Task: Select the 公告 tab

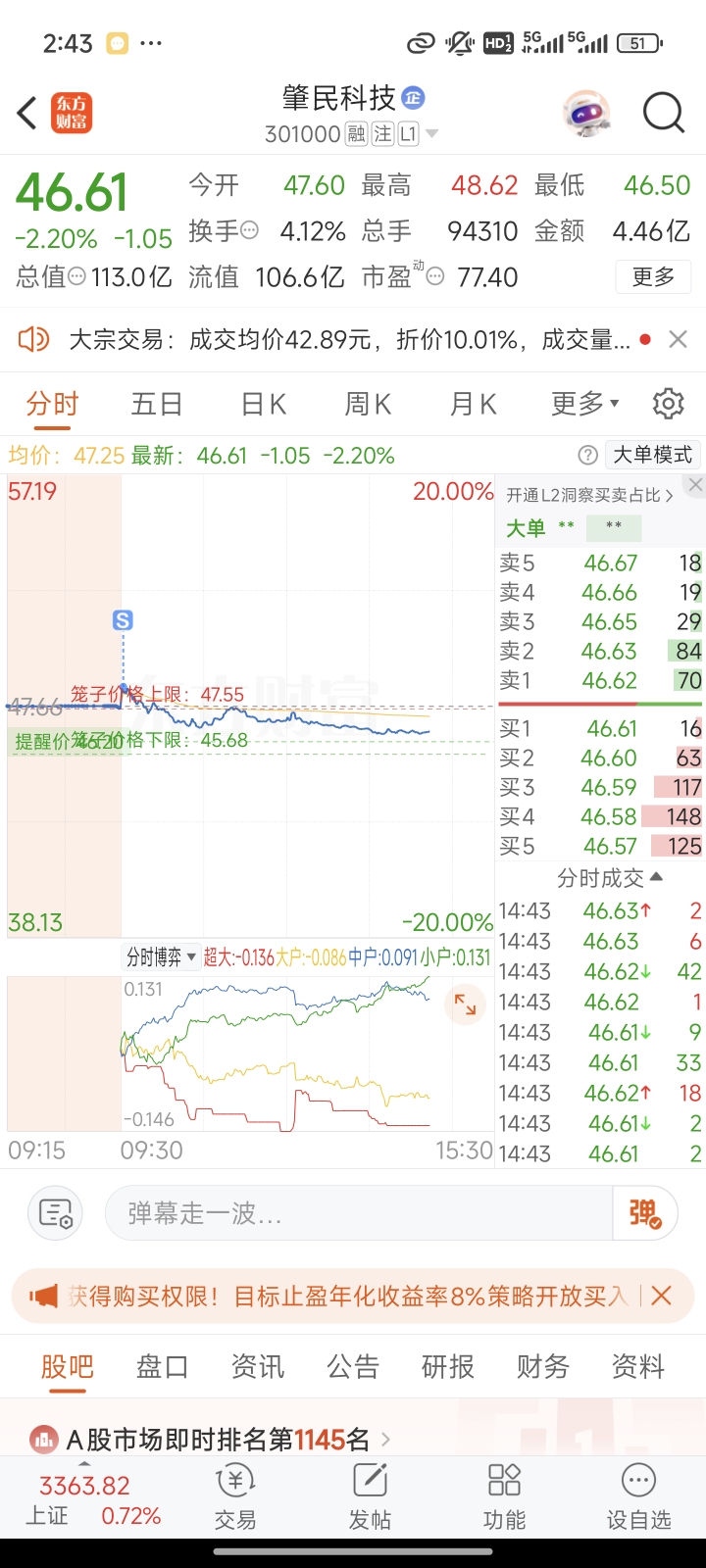Action: point(353,1366)
